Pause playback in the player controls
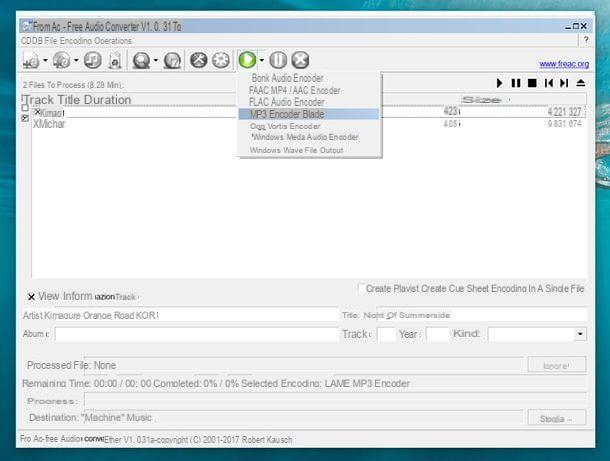The image size is (610, 461). (x=516, y=83)
